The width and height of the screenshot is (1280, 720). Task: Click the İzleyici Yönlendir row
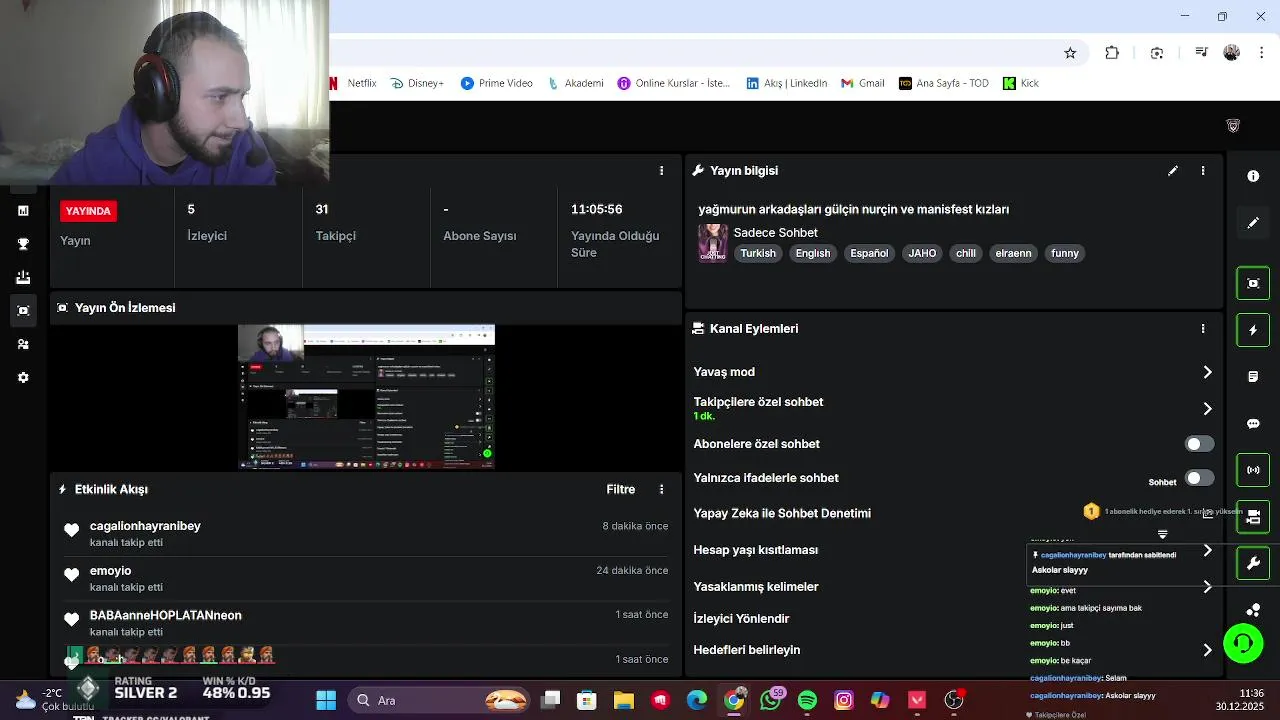741,618
